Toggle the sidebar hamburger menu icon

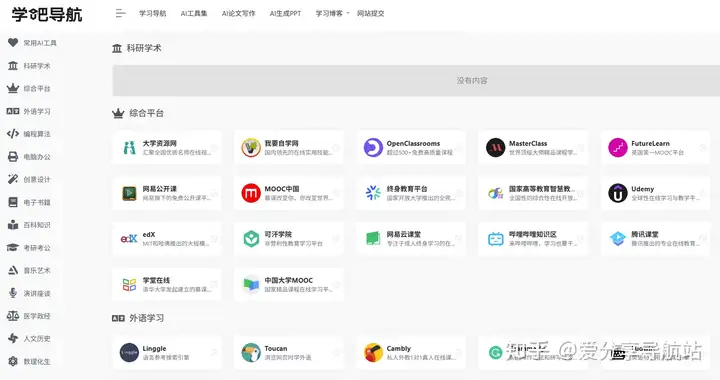pos(120,13)
